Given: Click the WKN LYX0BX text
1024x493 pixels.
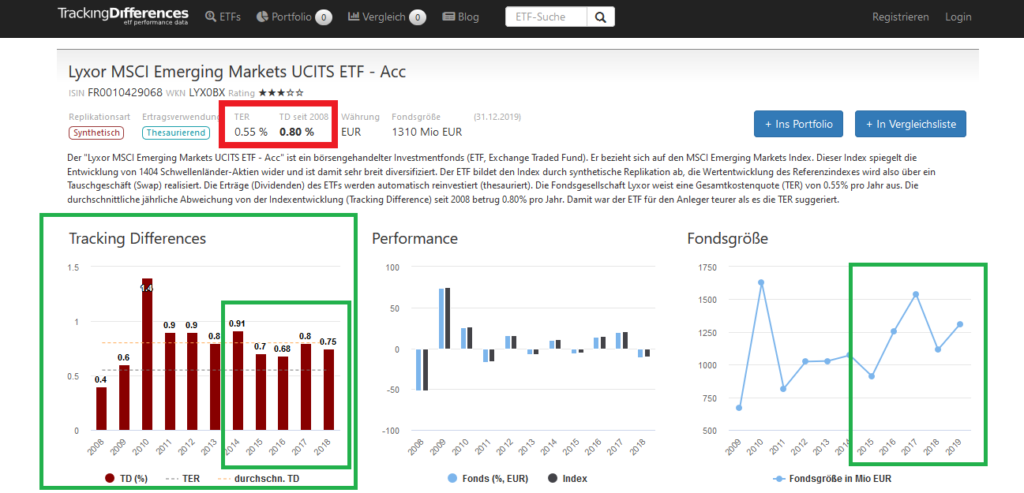Looking at the screenshot, I should (195, 93).
